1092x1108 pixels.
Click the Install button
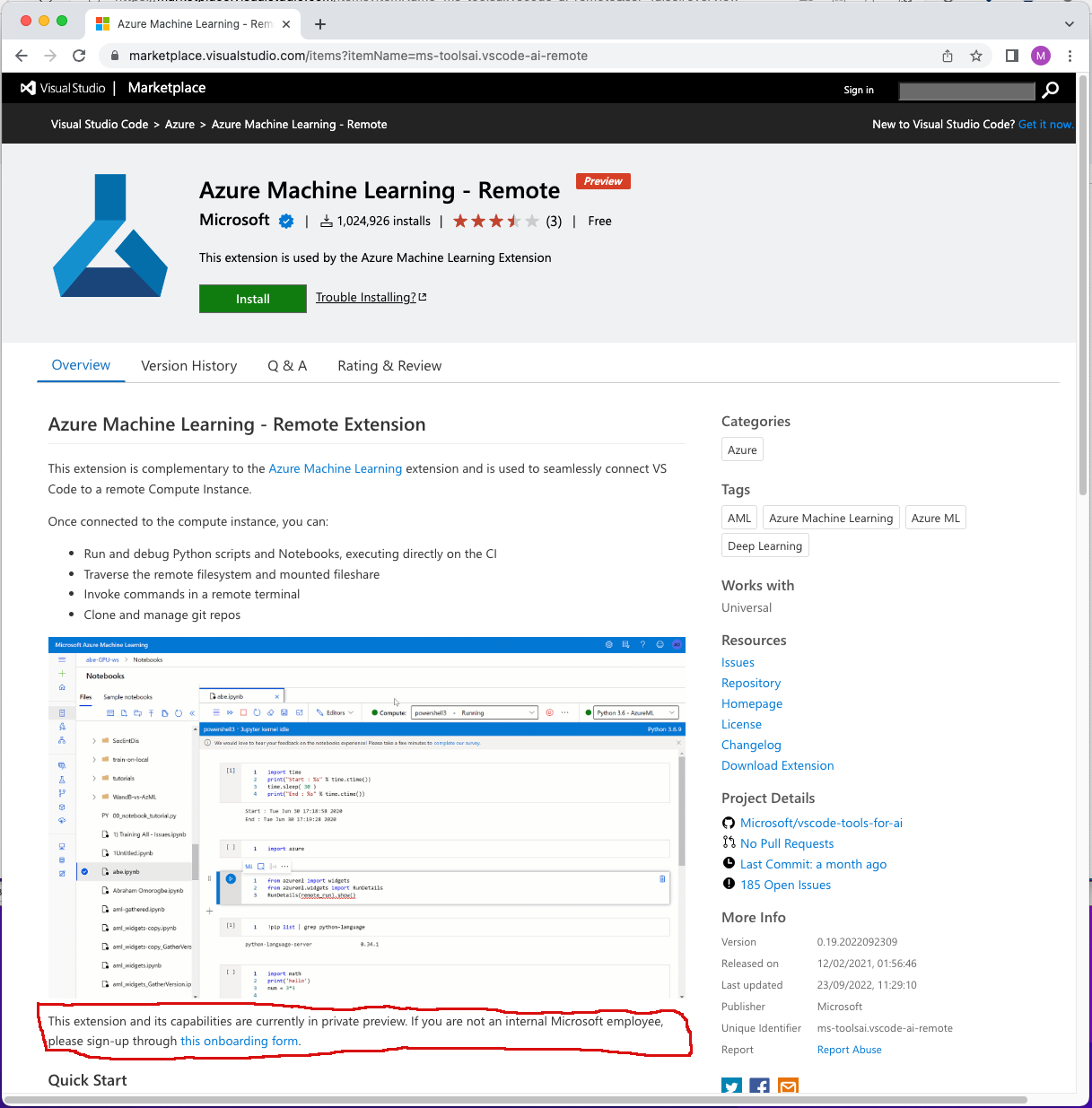[x=252, y=299]
